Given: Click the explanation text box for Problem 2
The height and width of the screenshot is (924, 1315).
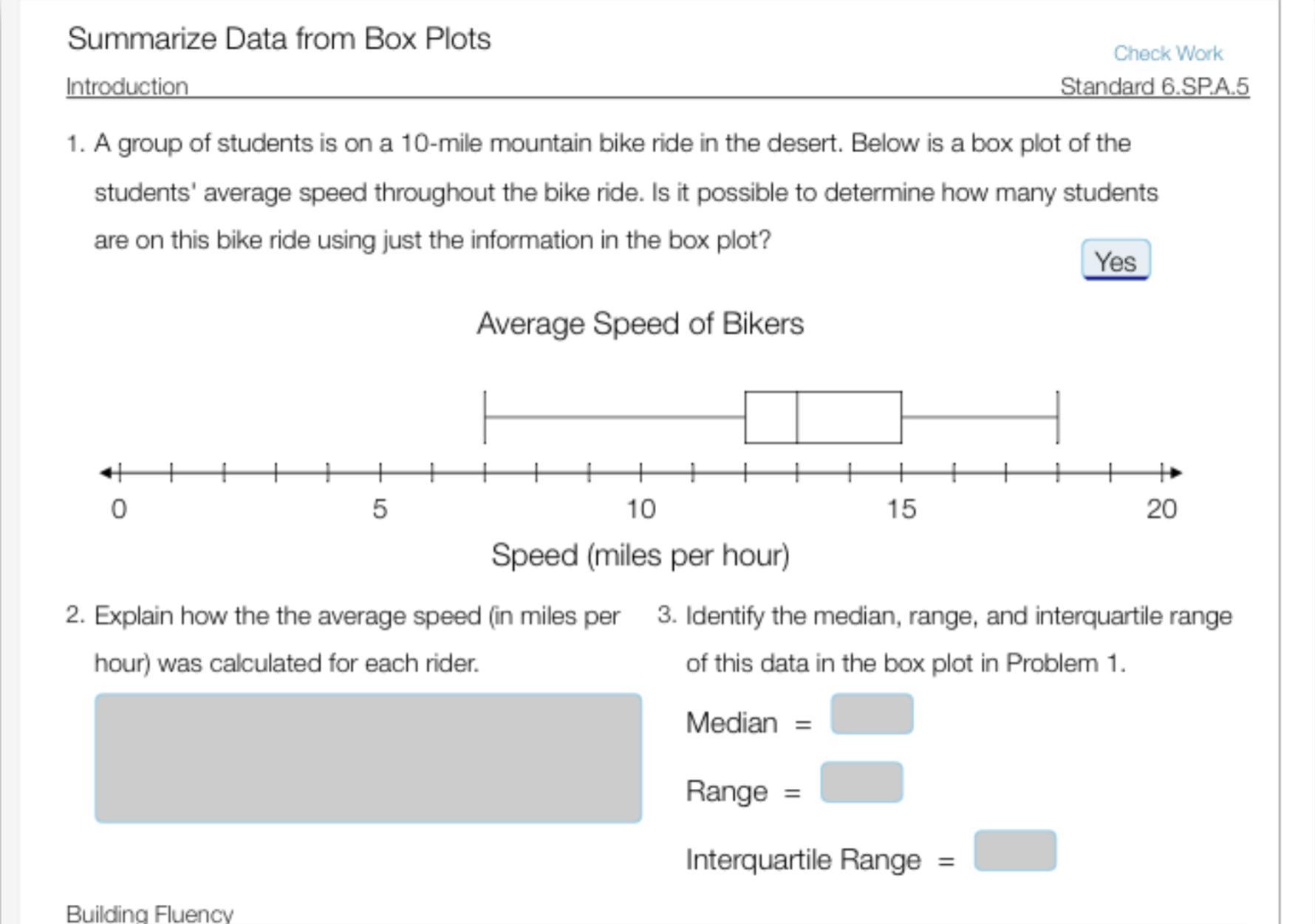Looking at the screenshot, I should coord(368,758).
